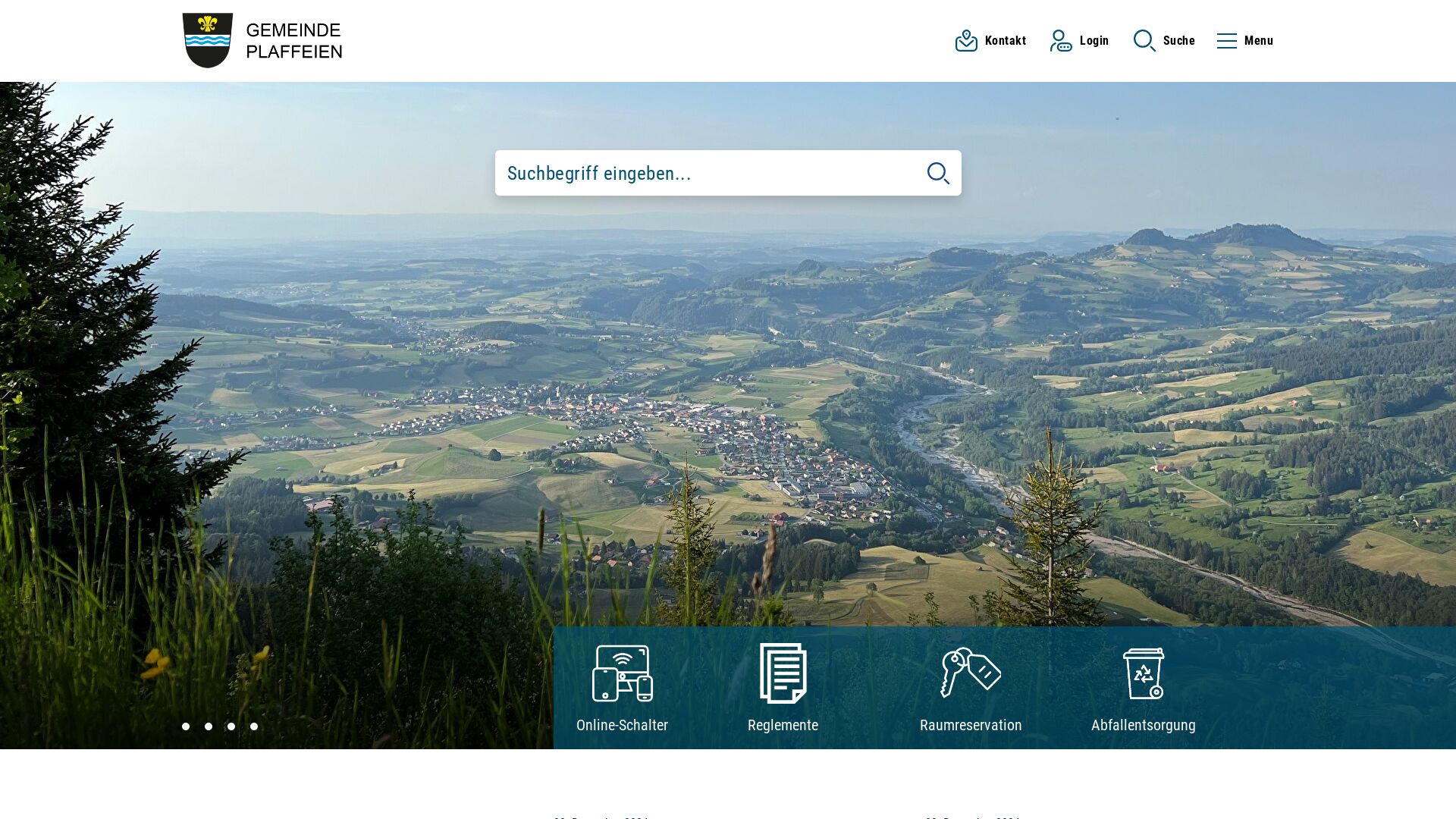Click the GEMEINDE PLAFFEIEN title text
The height and width of the screenshot is (819, 1456).
click(294, 41)
